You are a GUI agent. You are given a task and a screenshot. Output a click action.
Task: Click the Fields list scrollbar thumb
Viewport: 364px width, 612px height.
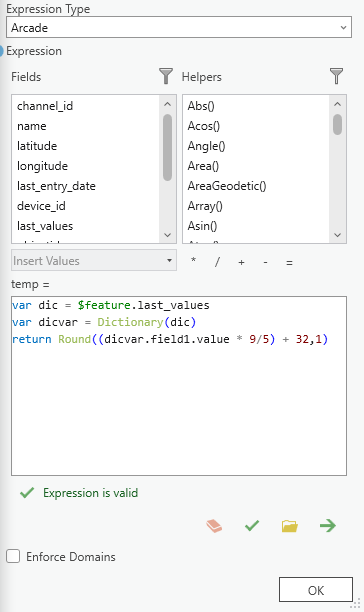tap(167, 148)
